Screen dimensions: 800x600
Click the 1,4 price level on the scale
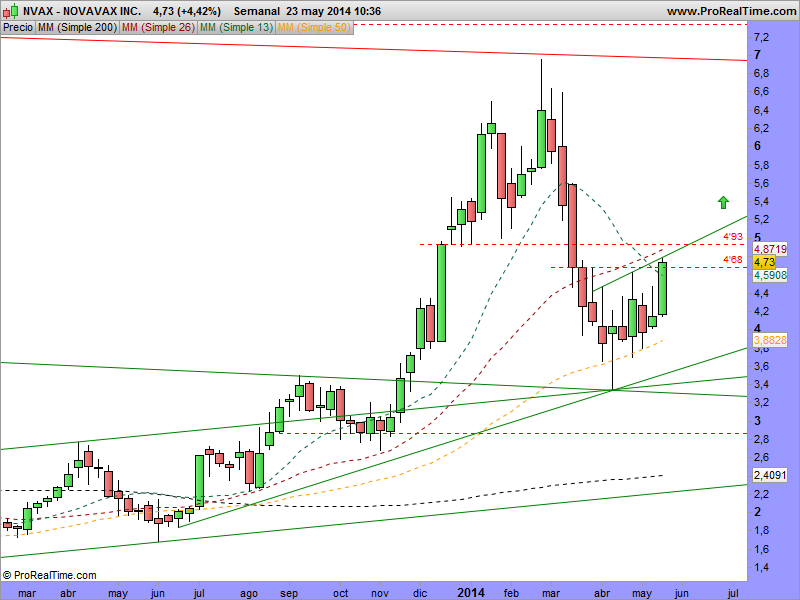pyautogui.click(x=762, y=567)
